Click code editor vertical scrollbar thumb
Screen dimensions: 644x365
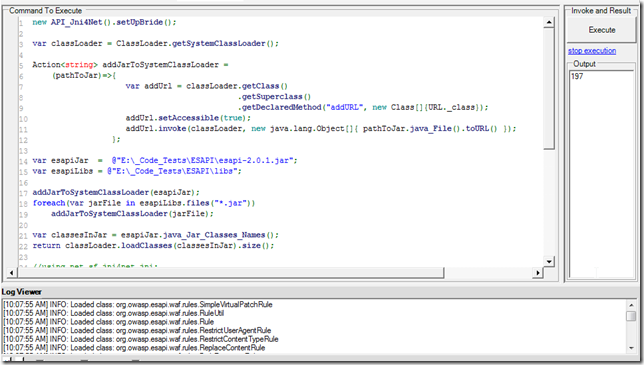click(x=549, y=89)
